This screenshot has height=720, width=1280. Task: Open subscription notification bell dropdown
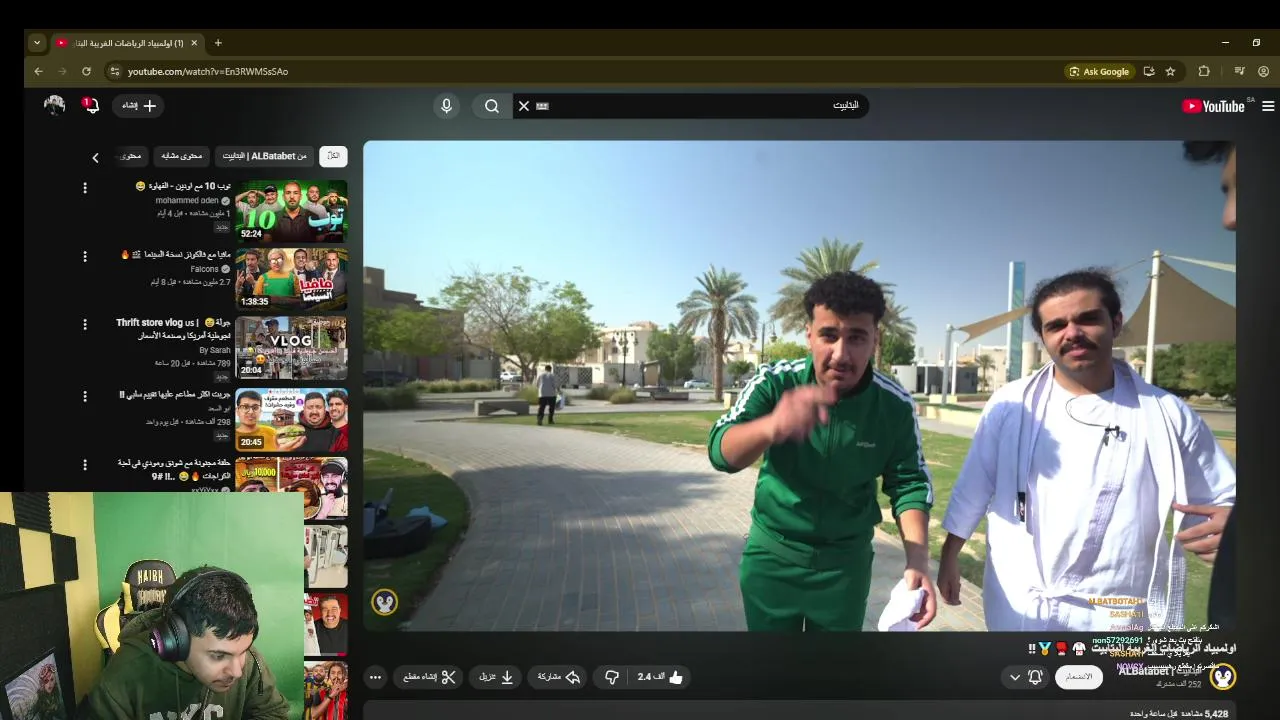[x=1026, y=677]
